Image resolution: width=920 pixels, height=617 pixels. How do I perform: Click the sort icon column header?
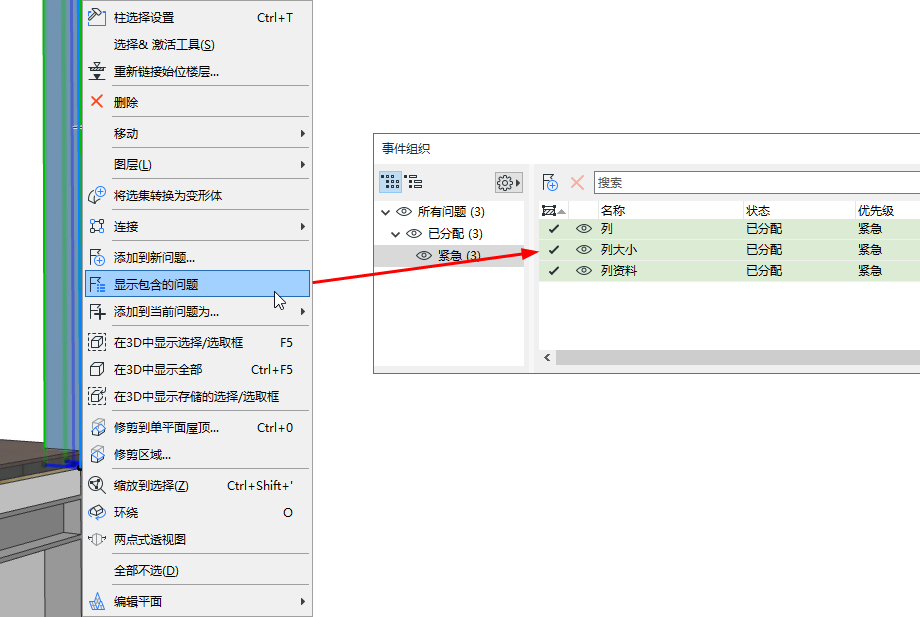[x=553, y=211]
